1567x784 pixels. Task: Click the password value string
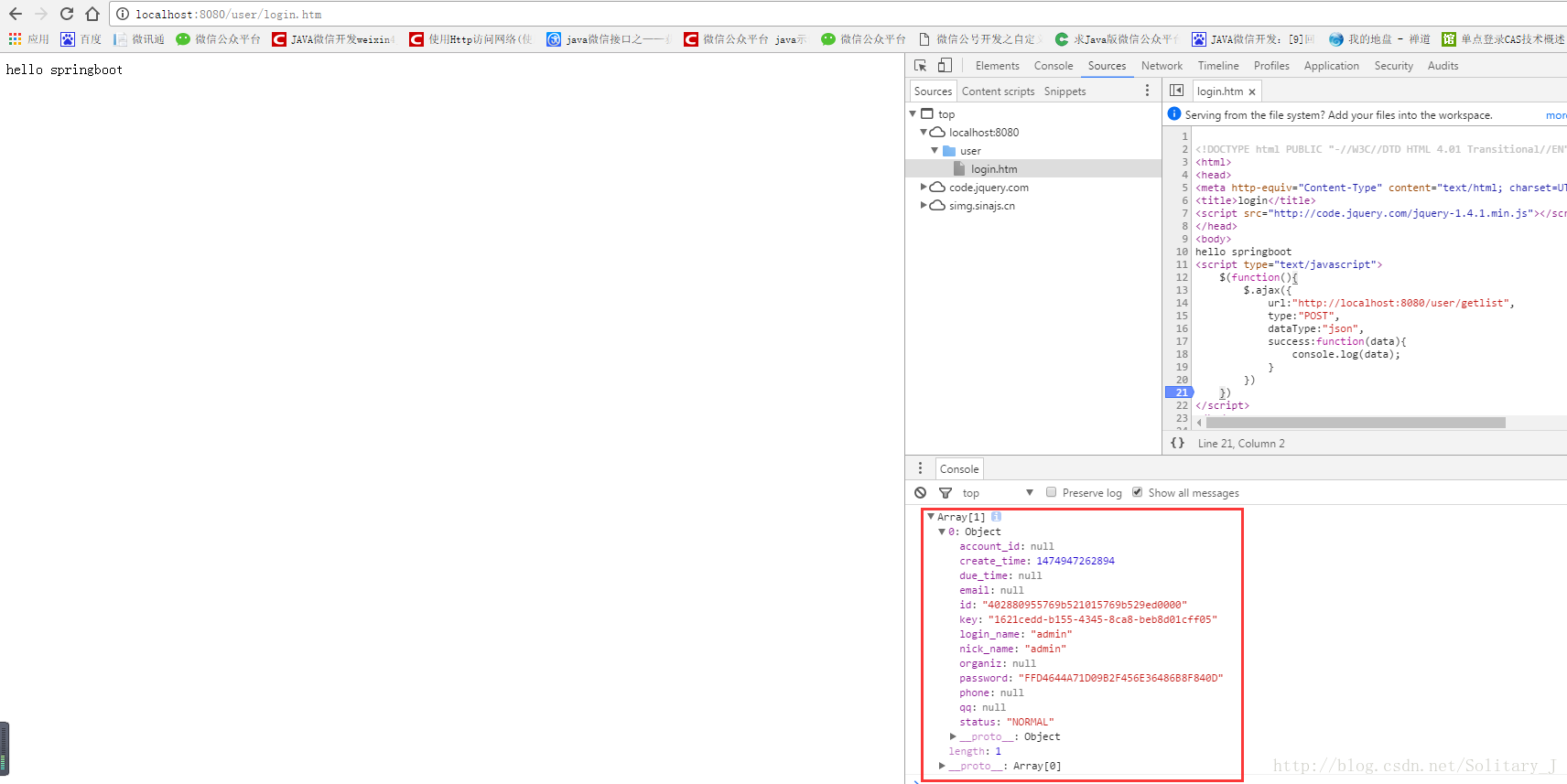1120,678
